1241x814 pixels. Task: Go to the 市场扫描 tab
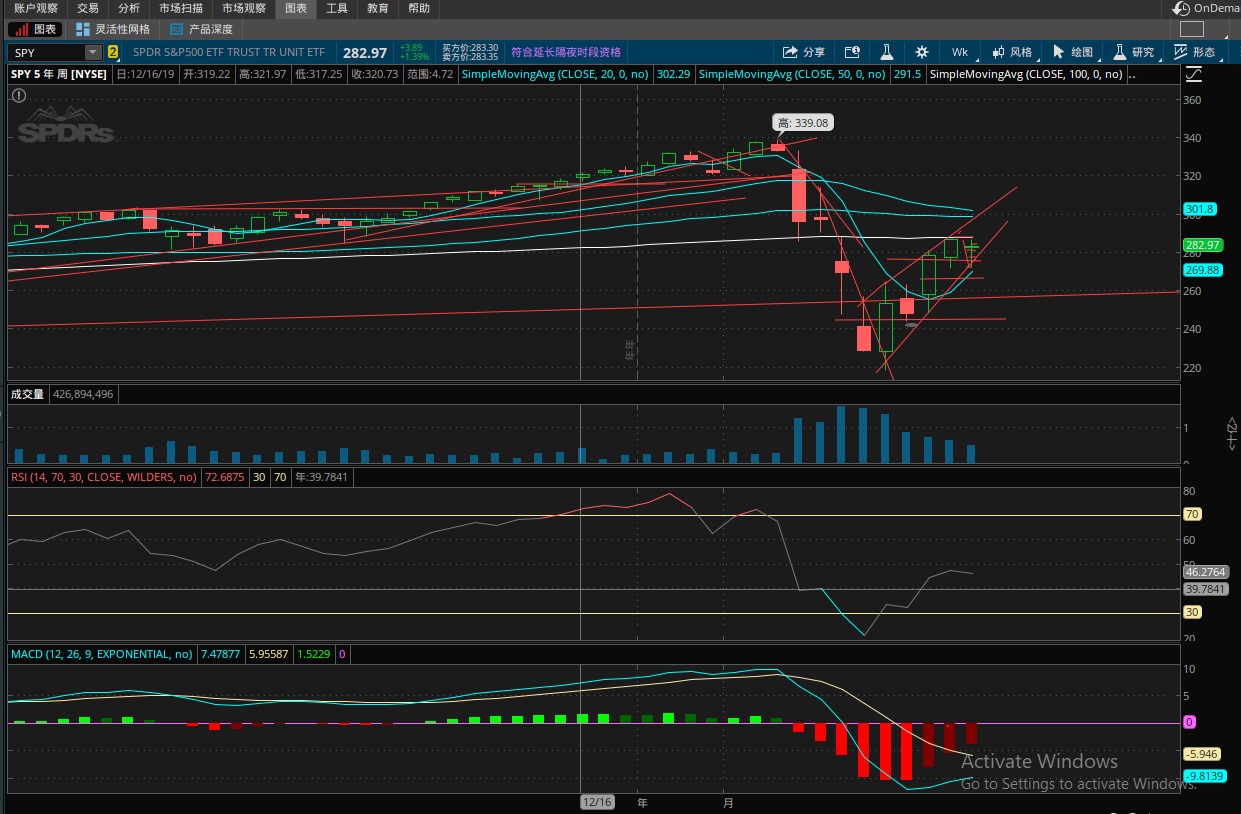pyautogui.click(x=181, y=8)
